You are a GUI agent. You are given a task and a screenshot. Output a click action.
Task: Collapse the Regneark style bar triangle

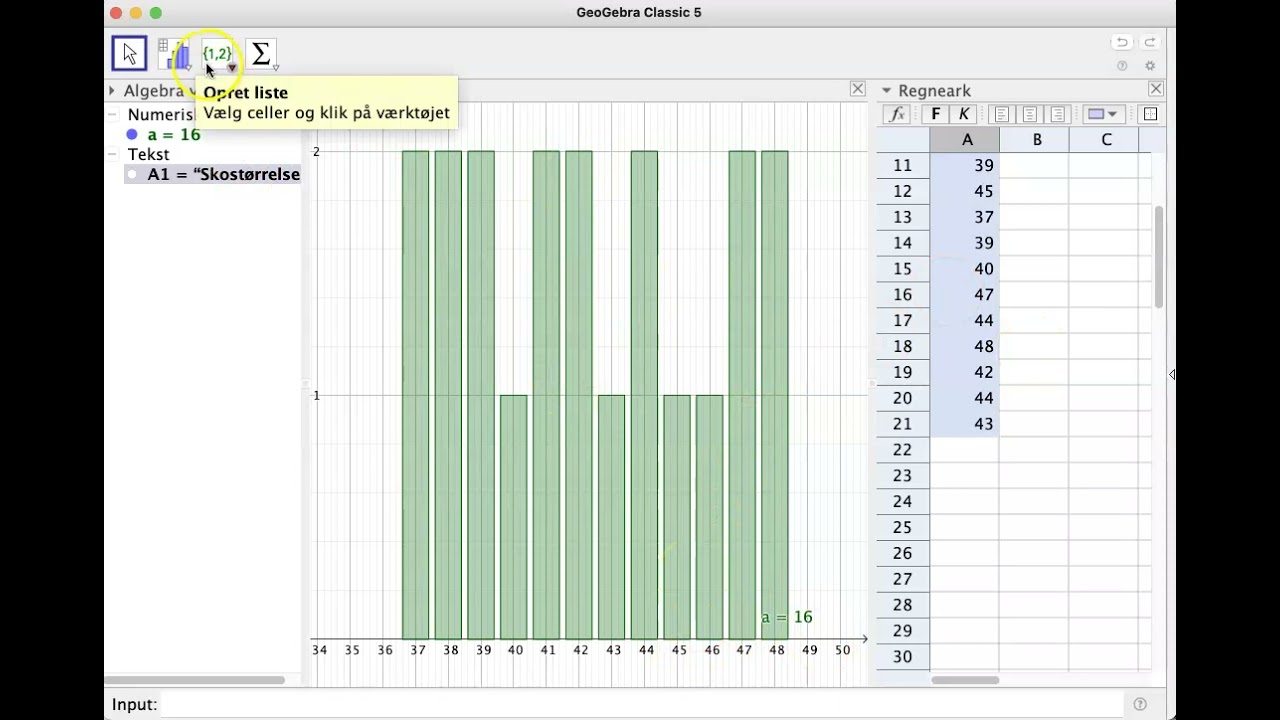886,91
